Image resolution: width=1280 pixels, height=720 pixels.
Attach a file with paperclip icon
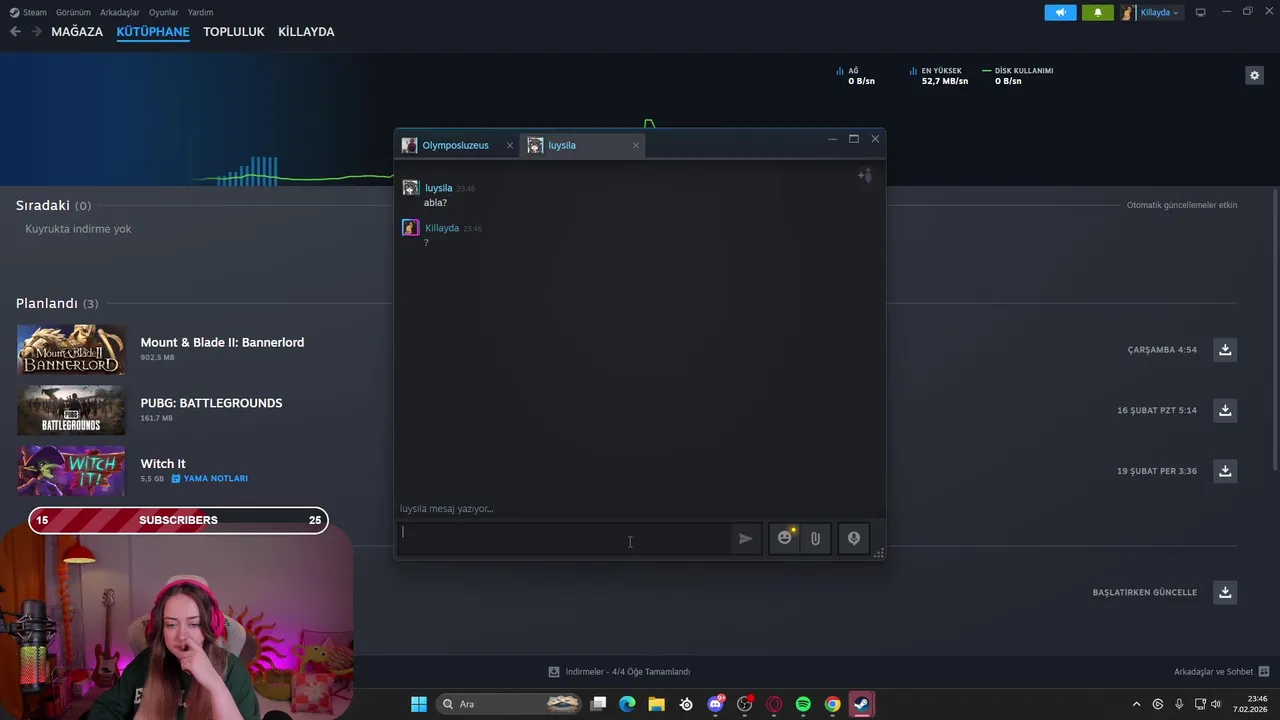(815, 538)
